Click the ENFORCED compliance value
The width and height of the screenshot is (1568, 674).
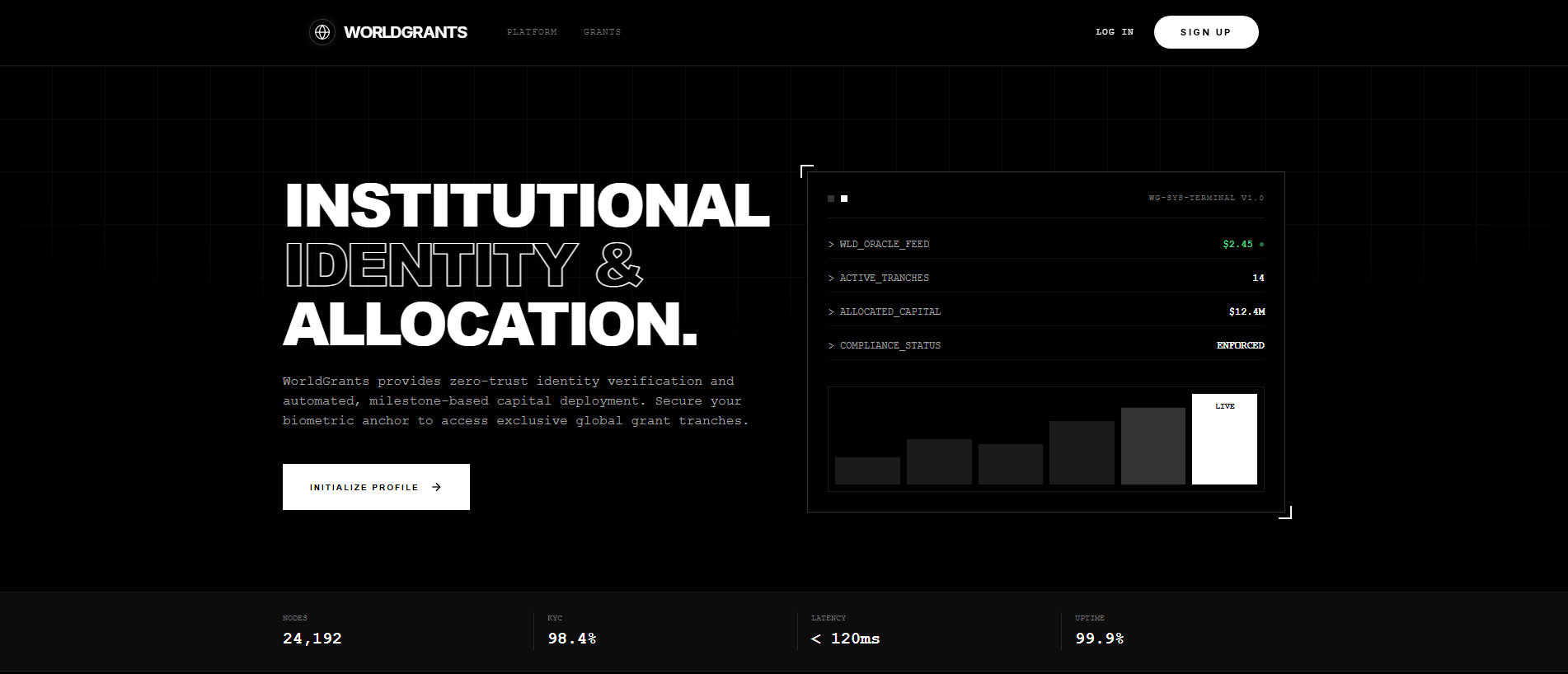1241,345
